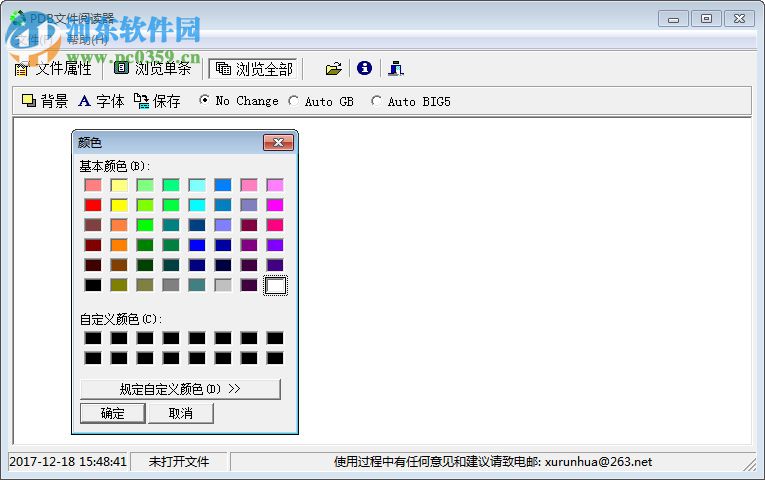This screenshot has height=480, width=765.
Task: Pick the medium gray basic color swatch
Action: click(171, 285)
